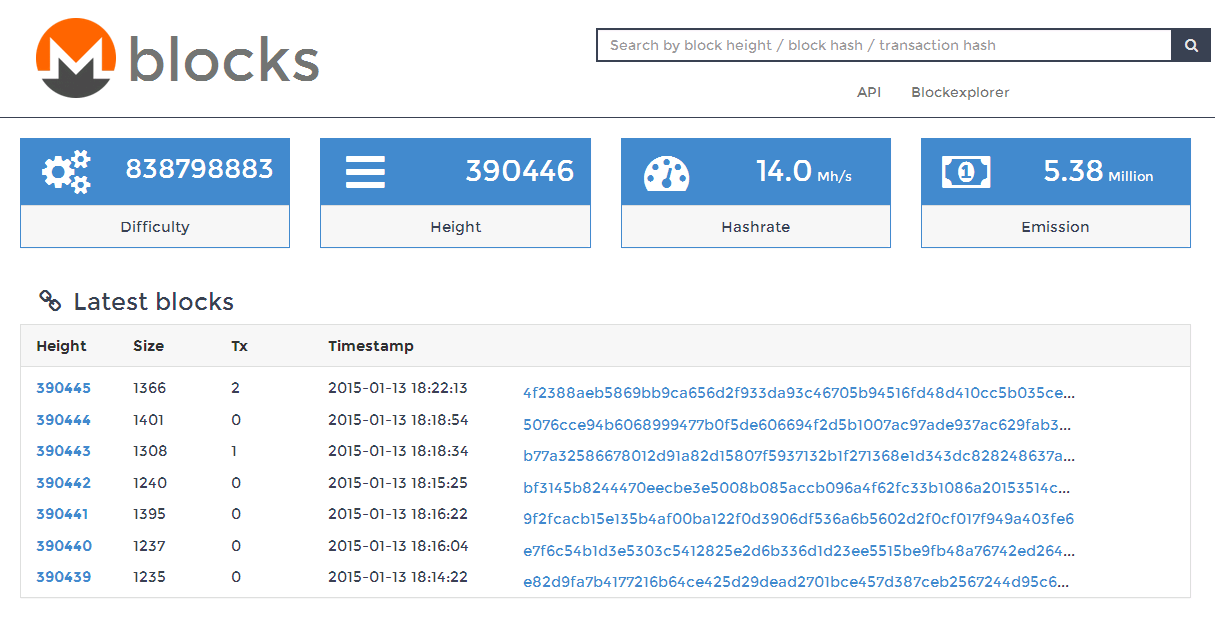The image size is (1215, 628).
Task: Open the API link
Action: pyautogui.click(x=869, y=92)
